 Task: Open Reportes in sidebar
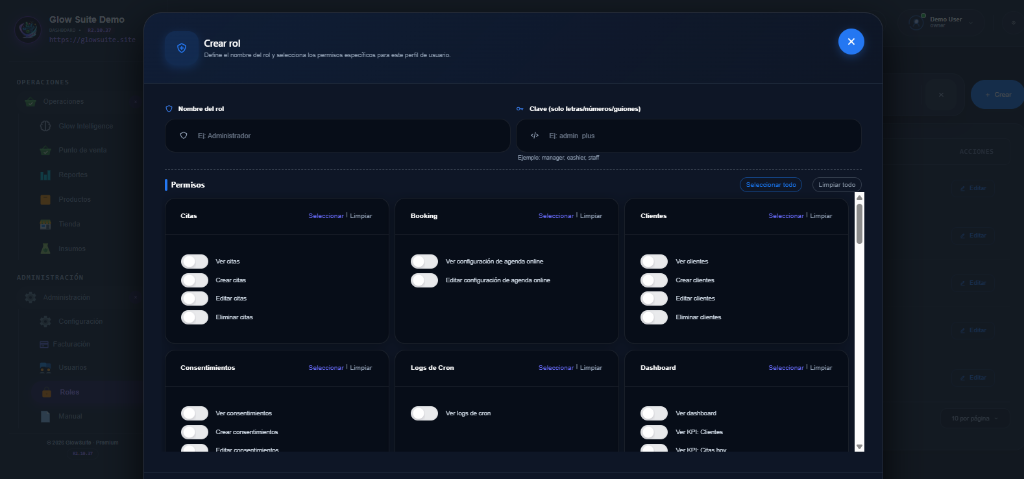(73, 175)
